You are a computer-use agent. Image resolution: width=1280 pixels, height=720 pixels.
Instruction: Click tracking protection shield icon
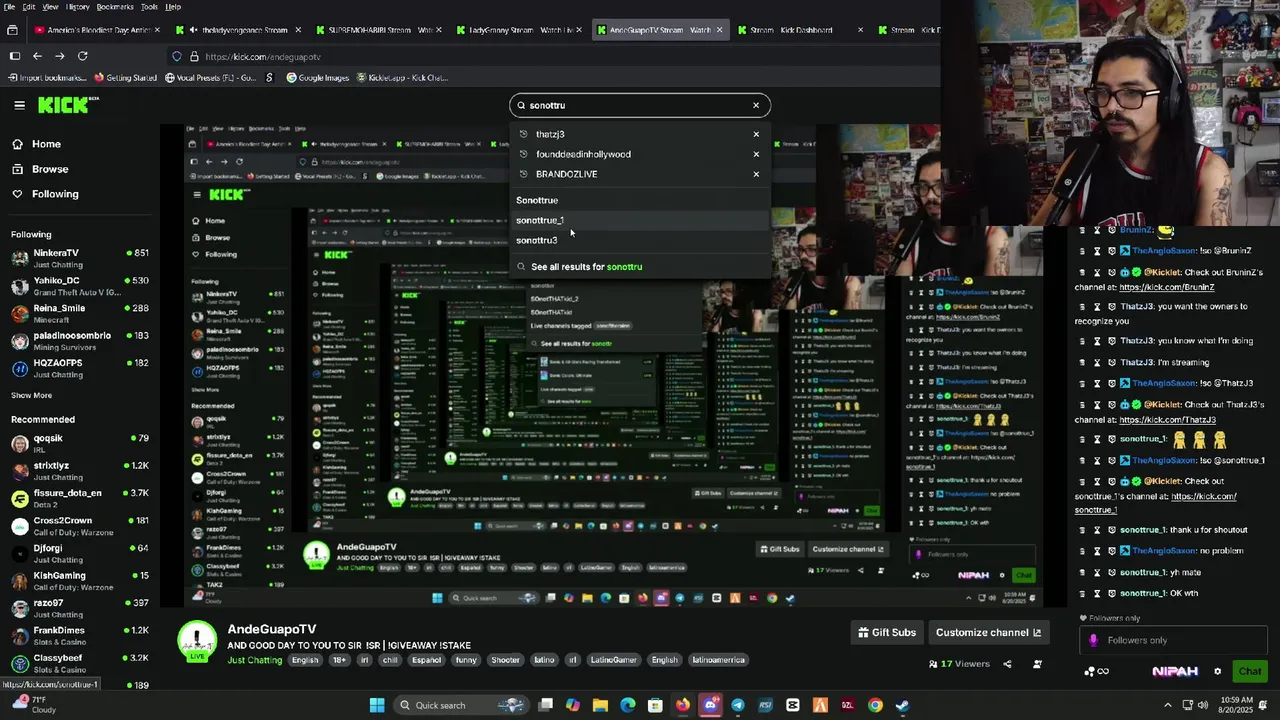(177, 57)
